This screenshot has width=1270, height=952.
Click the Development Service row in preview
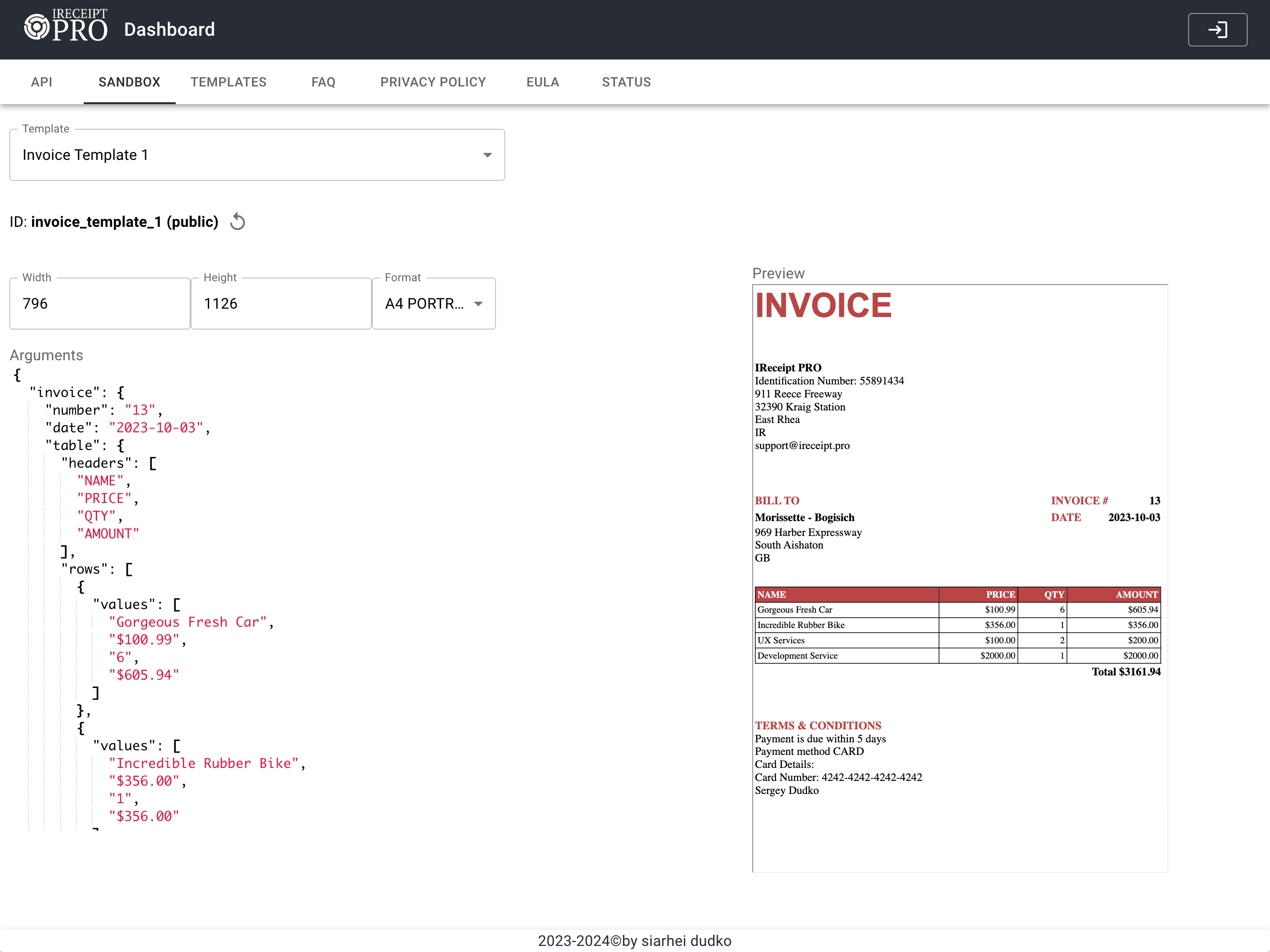pyautogui.click(x=958, y=656)
